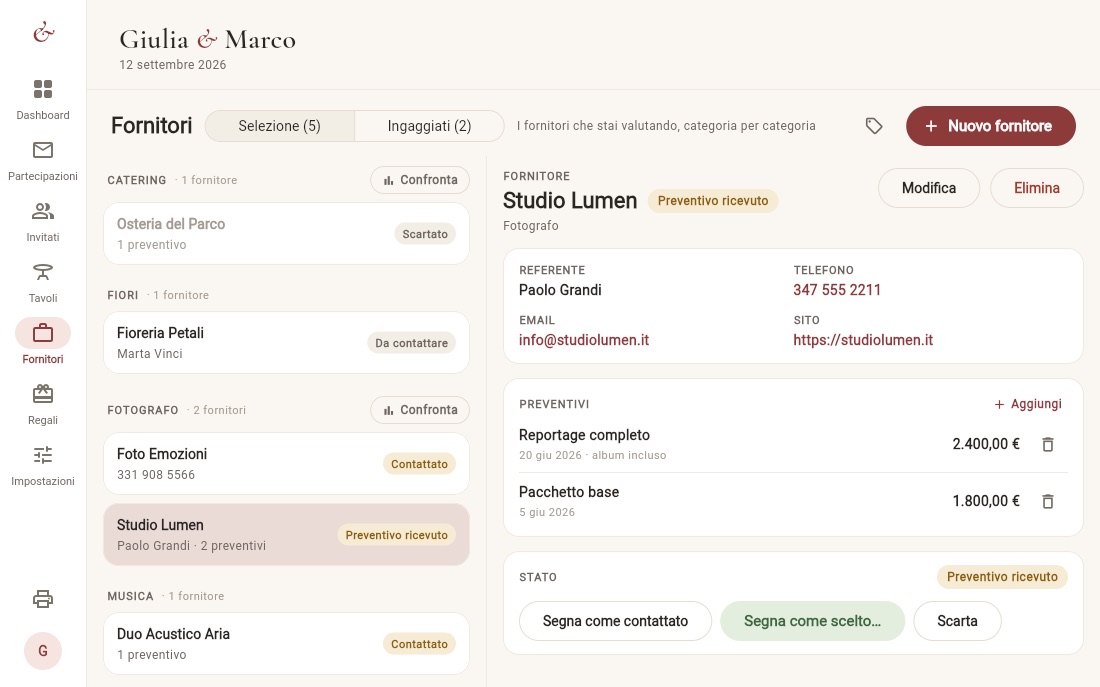This screenshot has width=1100, height=687.
Task: Click the tag categories icon
Action: [873, 126]
